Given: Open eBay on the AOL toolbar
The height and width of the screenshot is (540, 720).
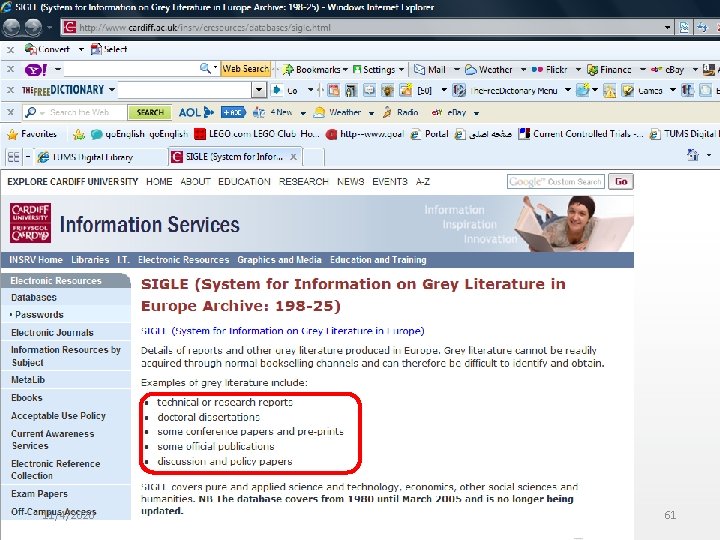Looking at the screenshot, I should (449, 112).
